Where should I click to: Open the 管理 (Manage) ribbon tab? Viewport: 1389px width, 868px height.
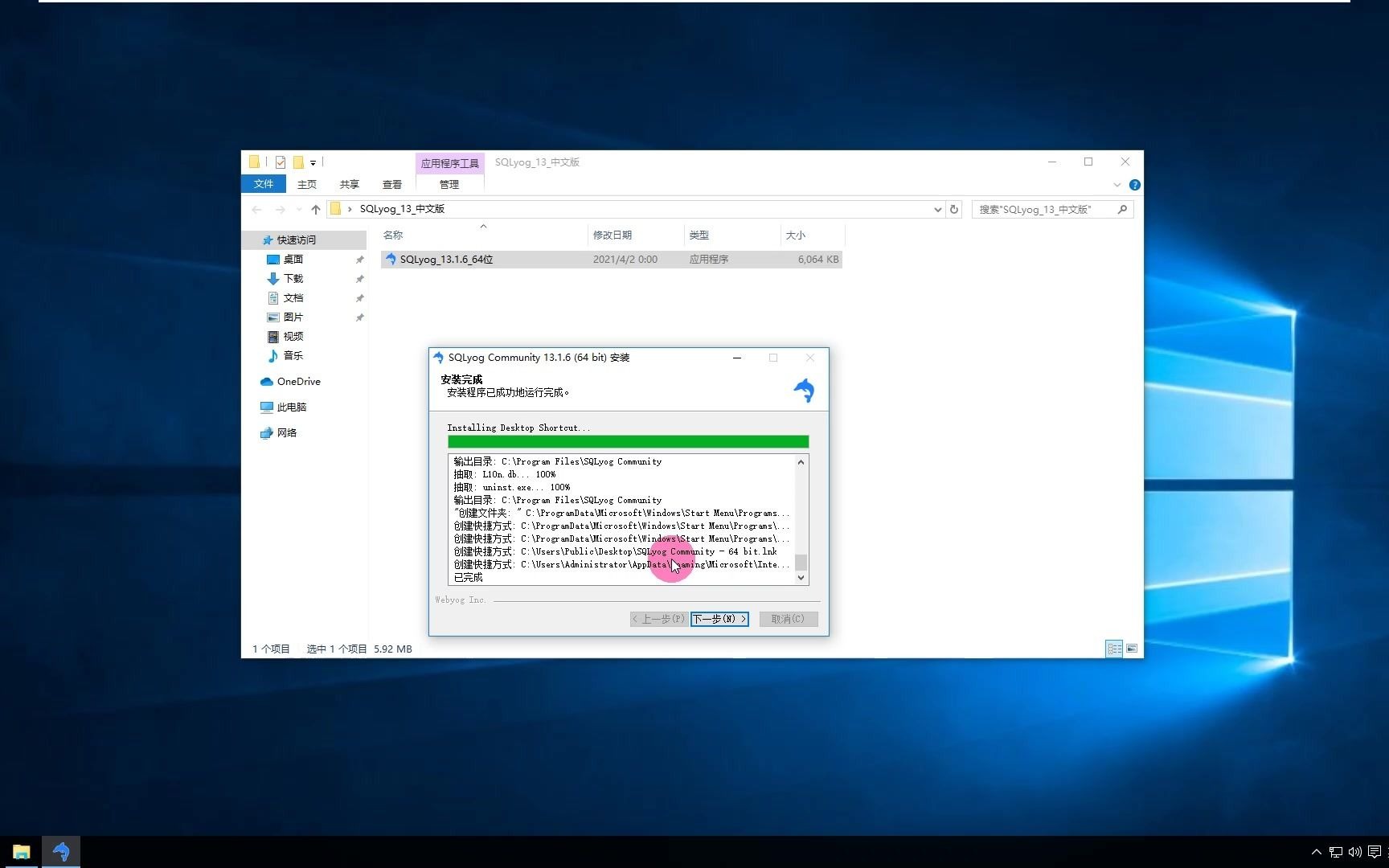[449, 184]
